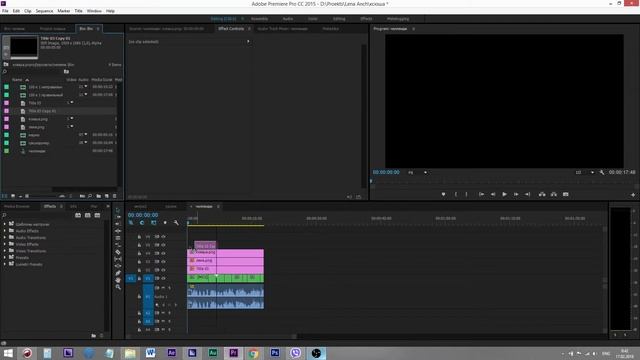Open the Window menu
This screenshot has height=360, width=640.
pos(94,11)
